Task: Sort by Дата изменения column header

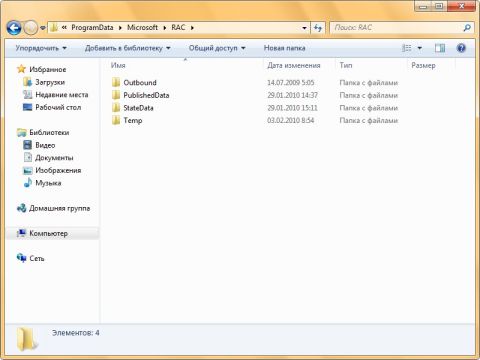Action: coord(294,65)
